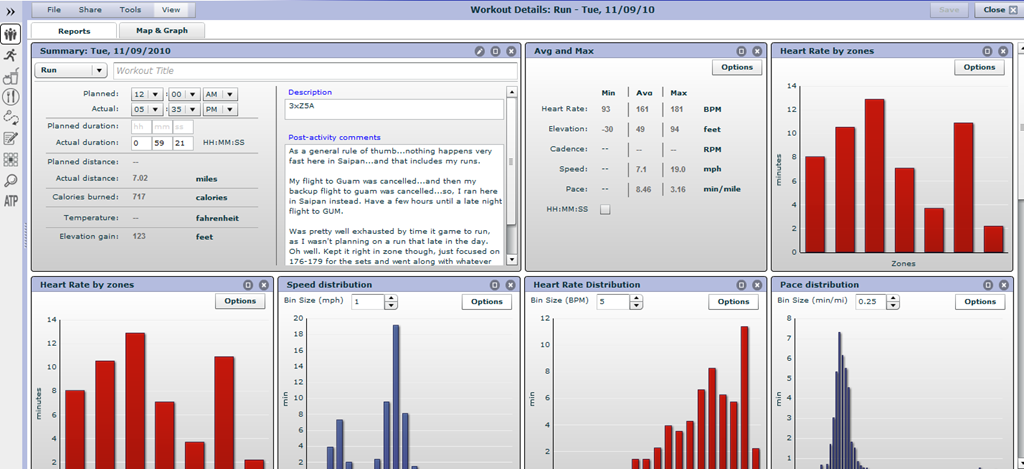Open the Run workout type dropdown
Image resolution: width=1024 pixels, height=469 pixels.
71,71
